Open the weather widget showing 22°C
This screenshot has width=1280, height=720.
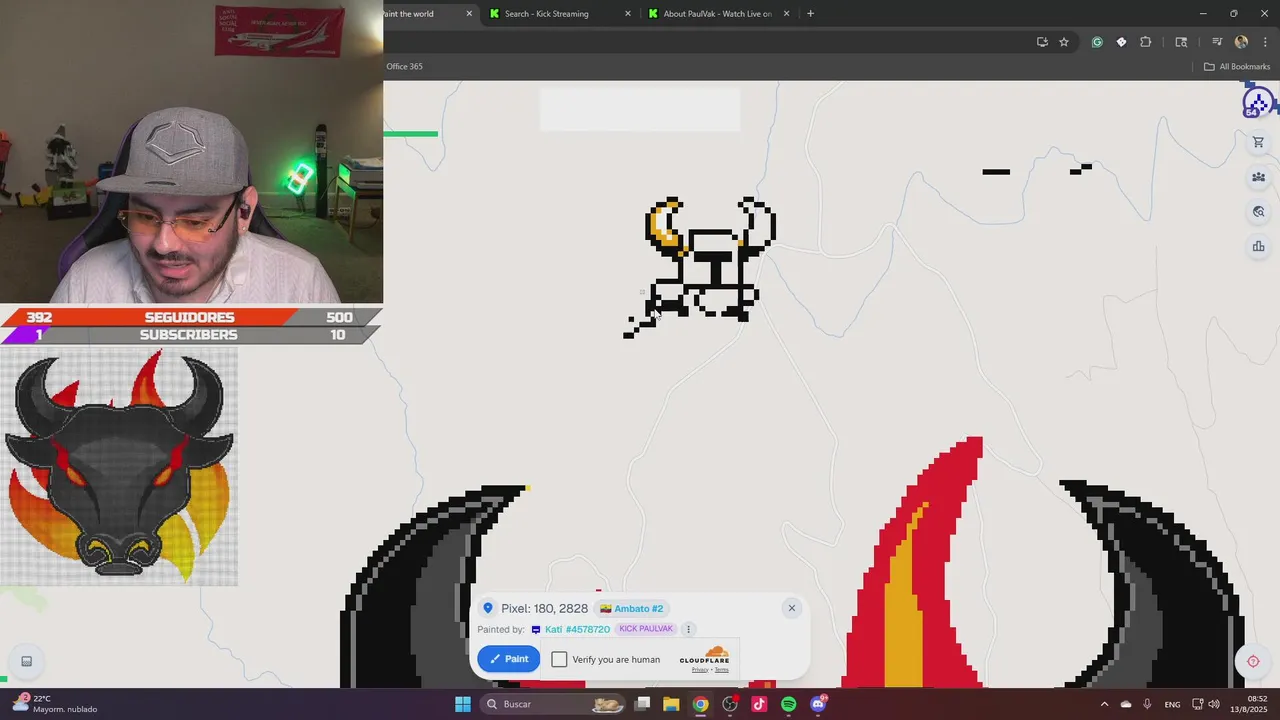(x=55, y=704)
